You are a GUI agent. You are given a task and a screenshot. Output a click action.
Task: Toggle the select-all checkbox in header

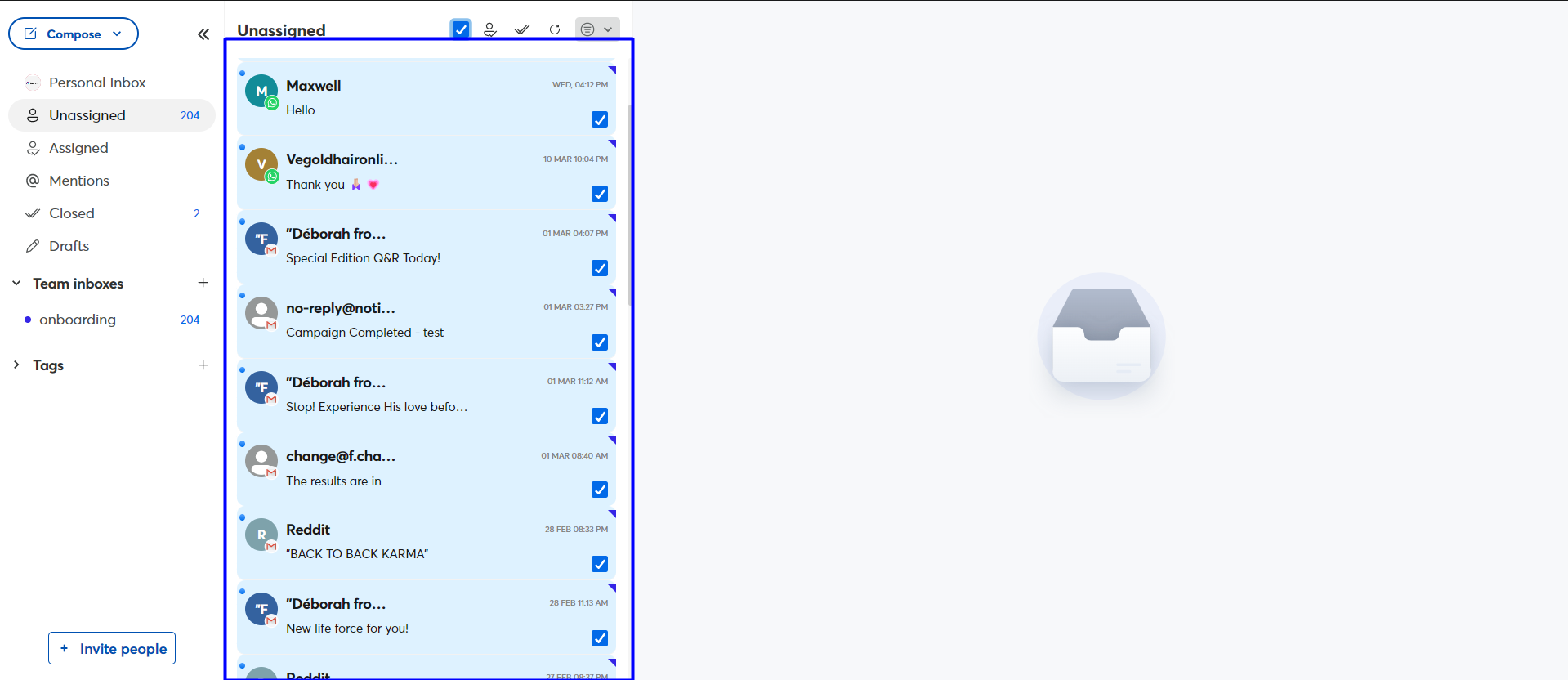tap(461, 29)
